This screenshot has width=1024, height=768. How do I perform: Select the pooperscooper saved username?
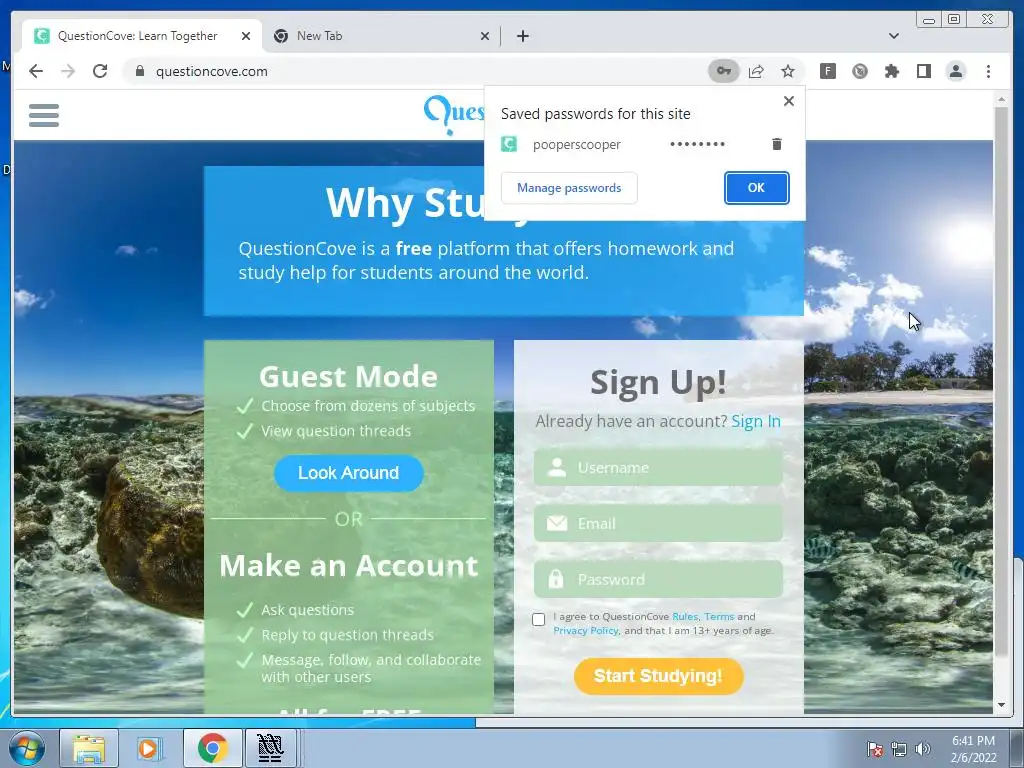[x=576, y=145]
